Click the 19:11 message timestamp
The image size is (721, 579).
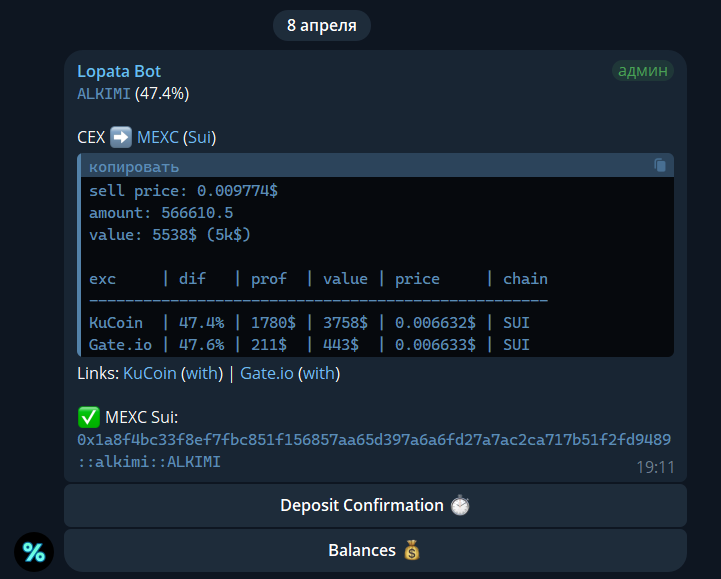655,468
